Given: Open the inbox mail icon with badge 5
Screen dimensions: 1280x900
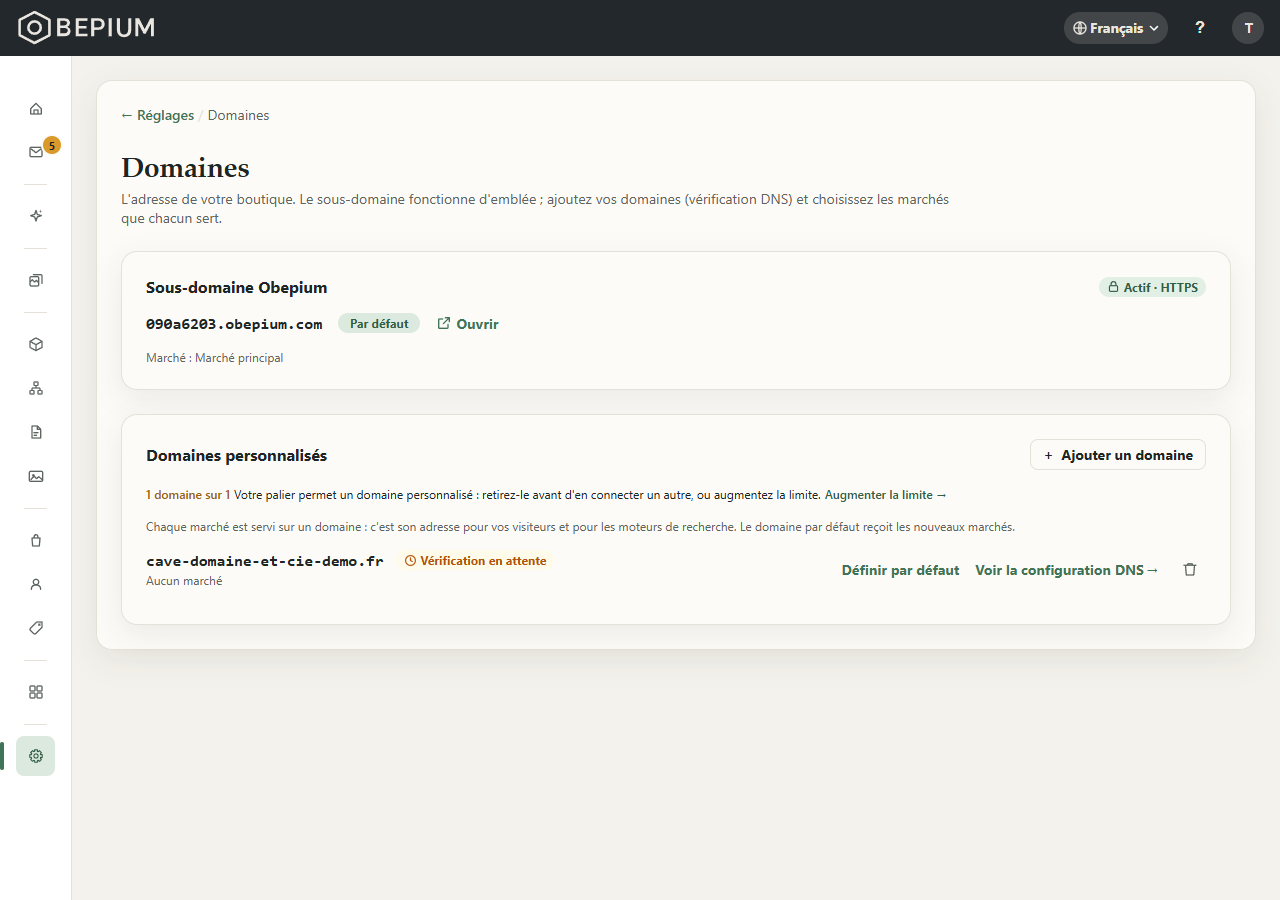Looking at the screenshot, I should coord(36,152).
